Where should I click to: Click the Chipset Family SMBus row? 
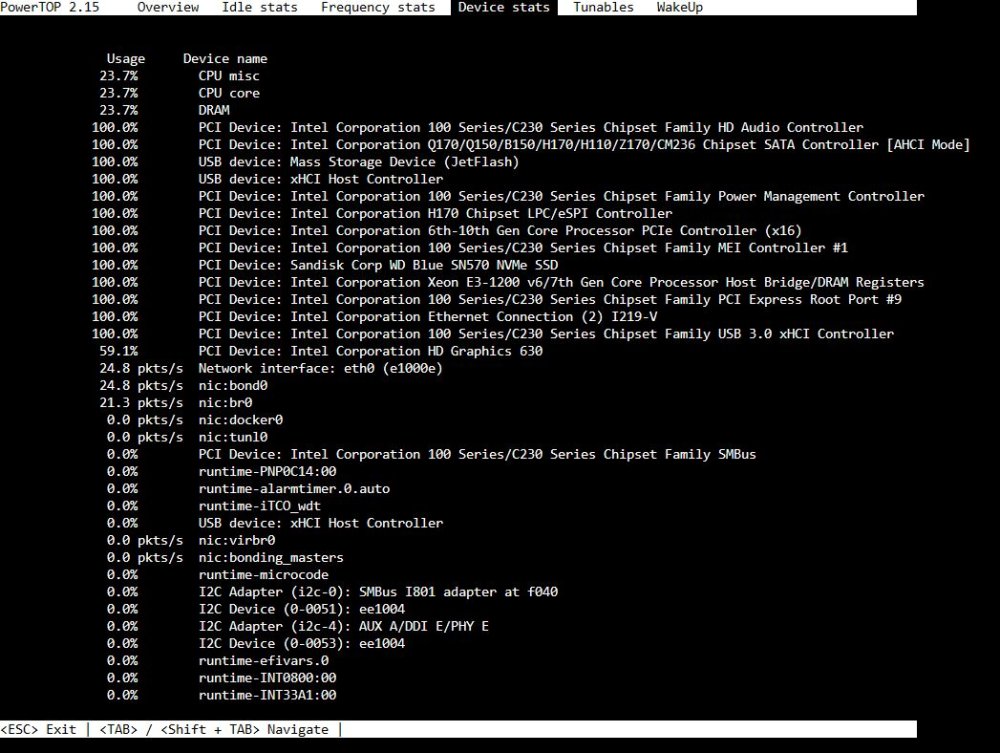(431, 455)
